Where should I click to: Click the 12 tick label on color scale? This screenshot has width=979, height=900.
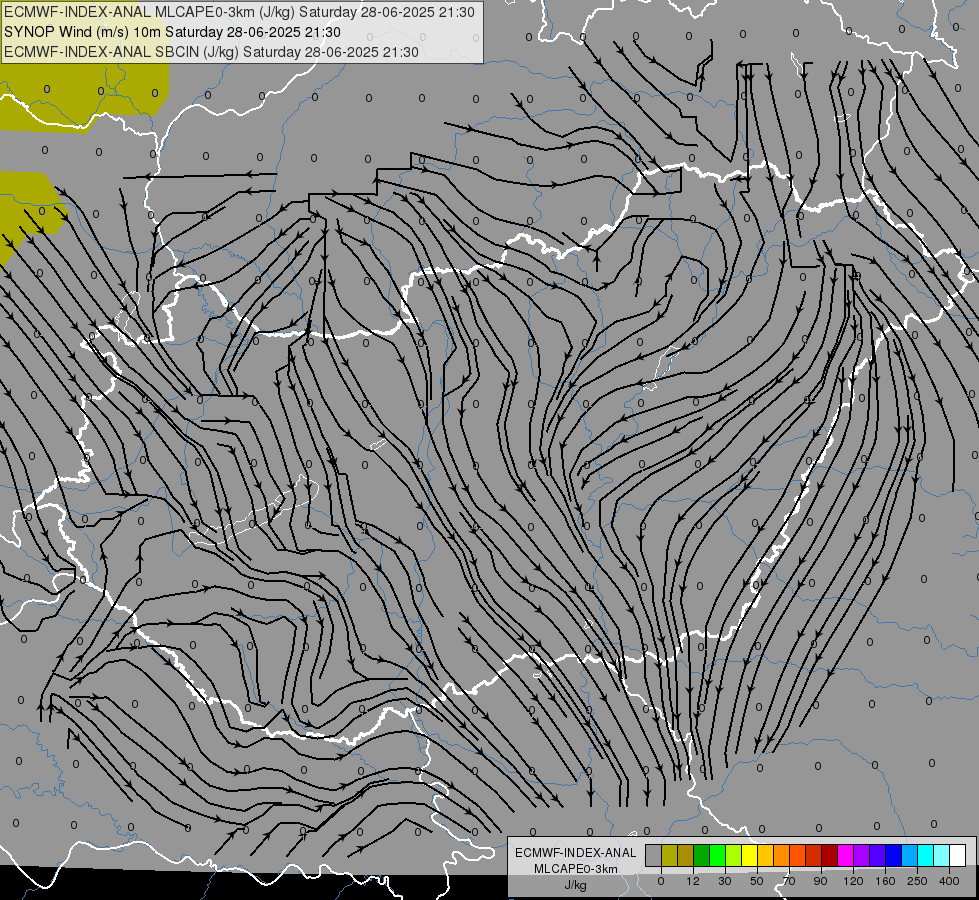(x=693, y=881)
